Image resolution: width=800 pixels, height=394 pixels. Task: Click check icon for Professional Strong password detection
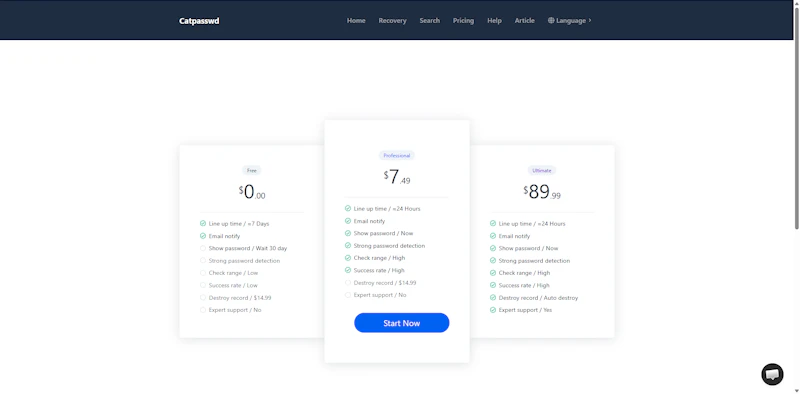[x=348, y=246]
